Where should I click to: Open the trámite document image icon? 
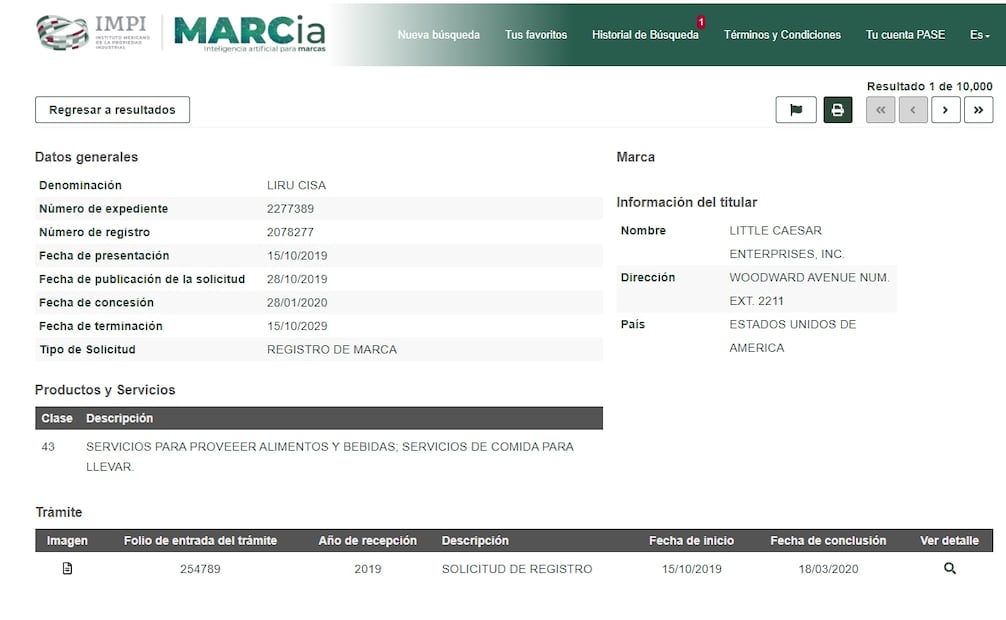tap(67, 568)
